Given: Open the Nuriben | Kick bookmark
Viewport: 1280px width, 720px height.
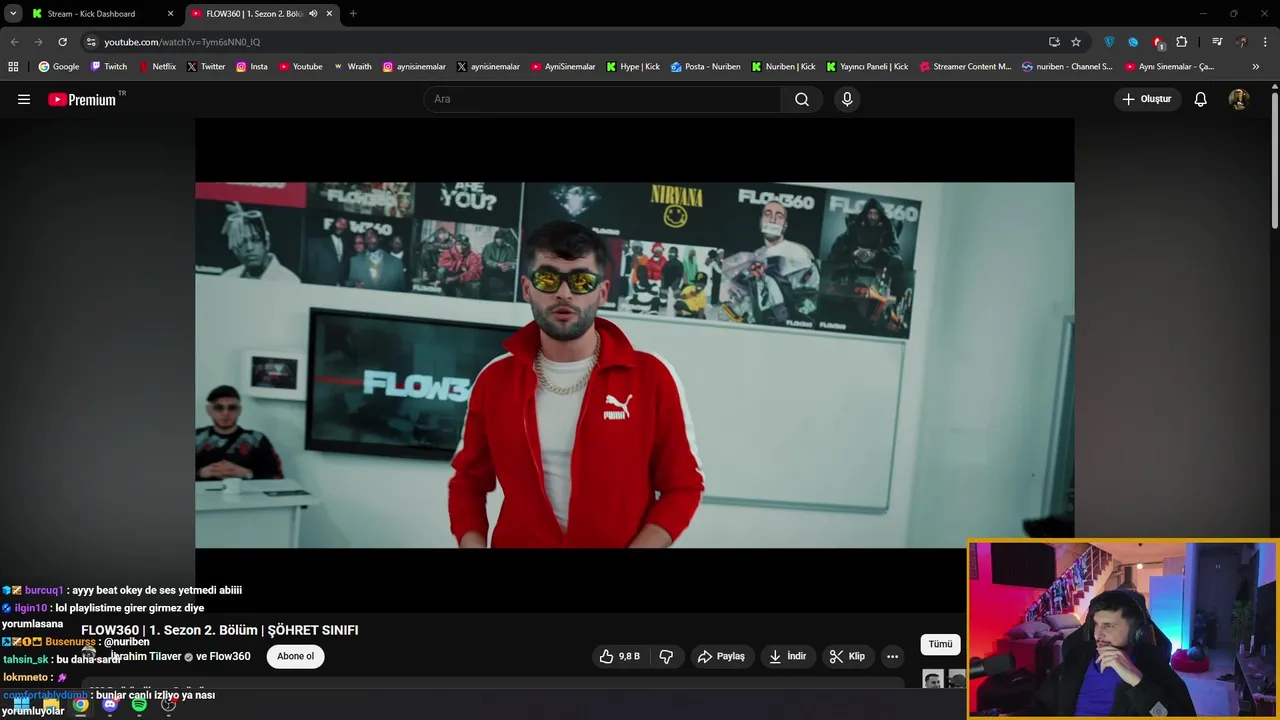Looking at the screenshot, I should pyautogui.click(x=782, y=67).
